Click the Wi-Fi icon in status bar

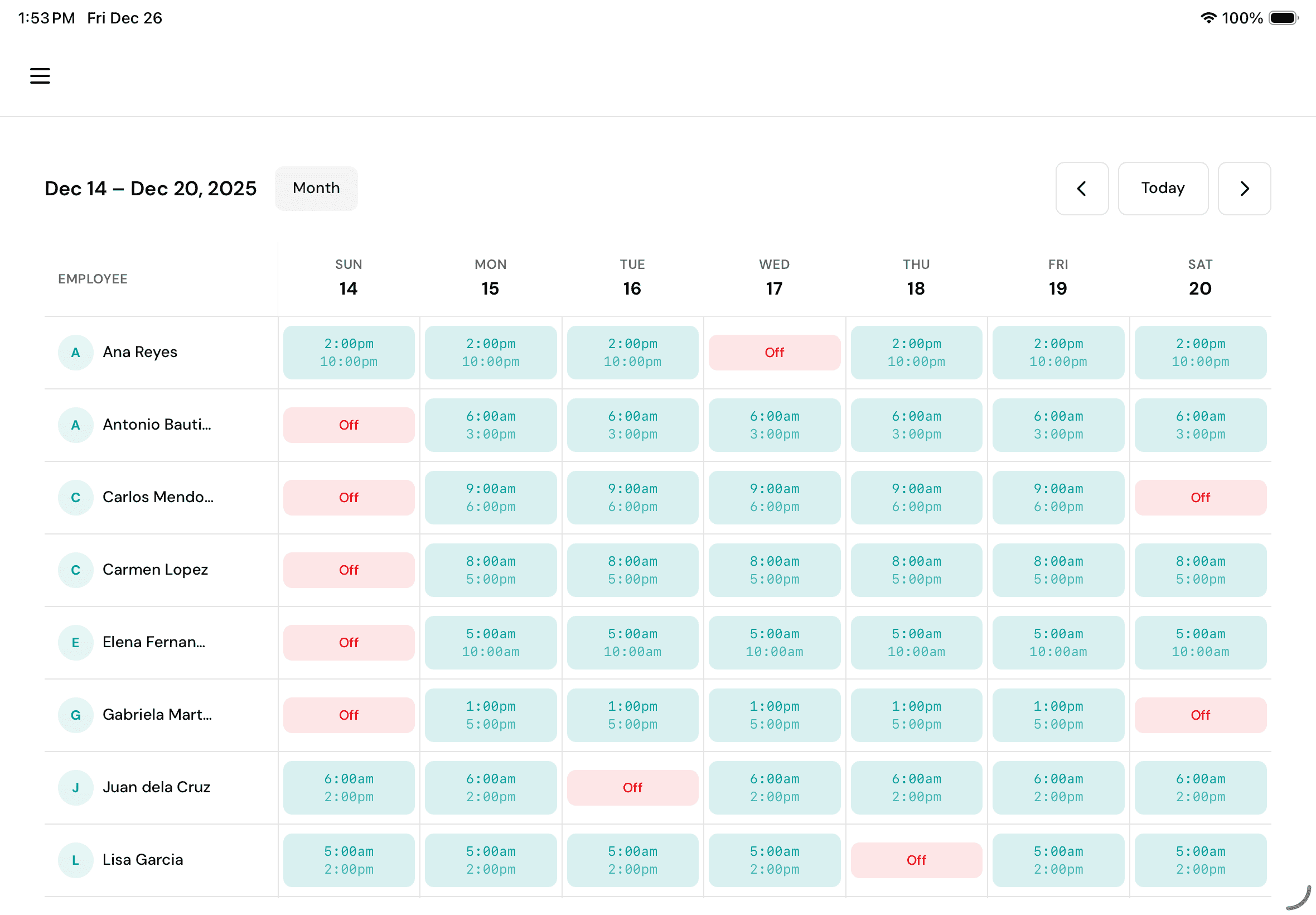click(x=1209, y=18)
